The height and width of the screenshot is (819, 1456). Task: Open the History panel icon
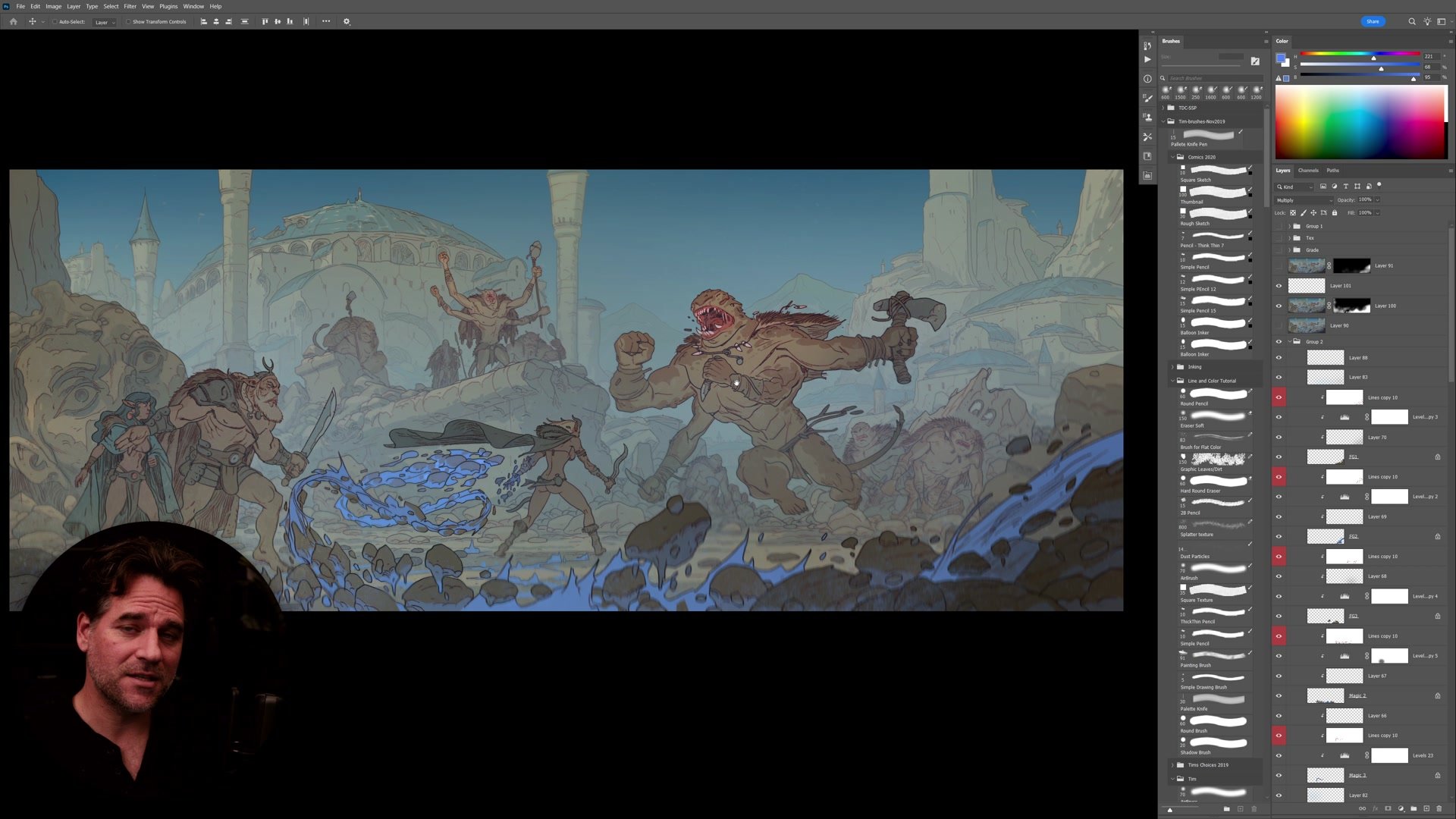pos(1147,45)
